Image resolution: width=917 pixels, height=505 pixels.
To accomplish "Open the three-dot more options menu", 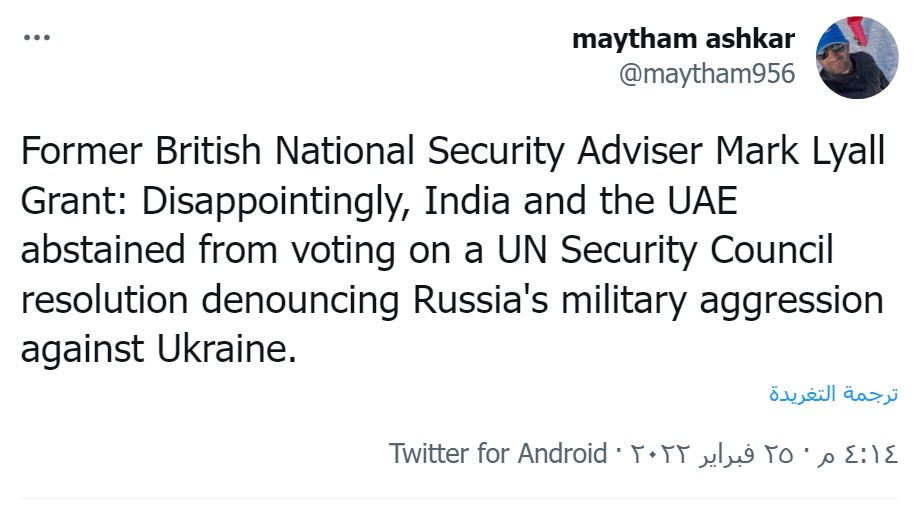I will [36, 39].
